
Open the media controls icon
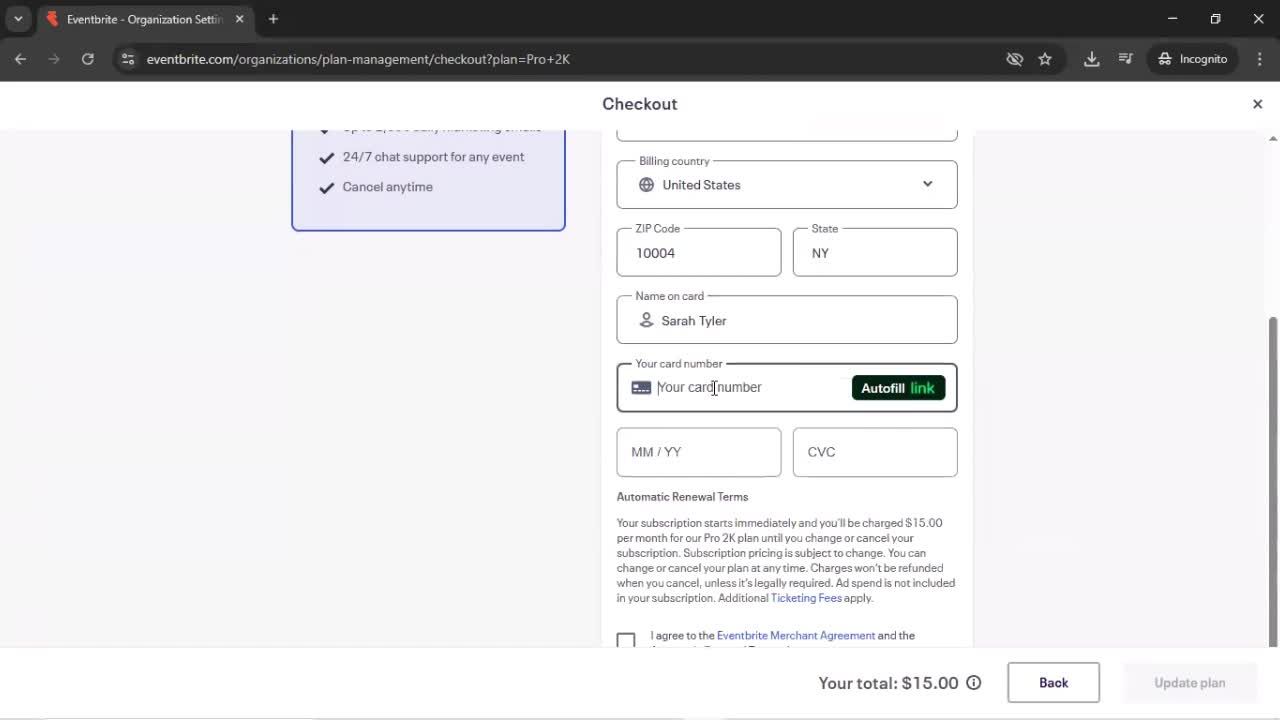point(1126,59)
